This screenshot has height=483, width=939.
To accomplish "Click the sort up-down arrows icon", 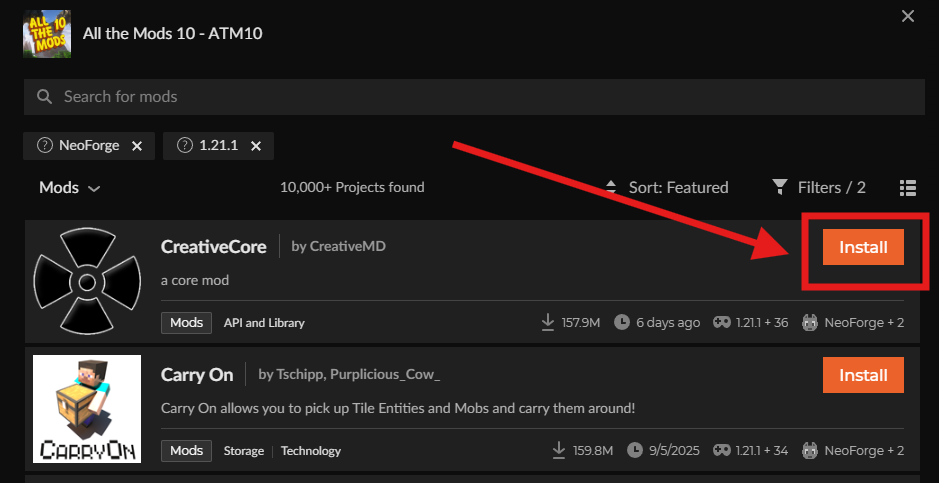I will click(x=611, y=187).
